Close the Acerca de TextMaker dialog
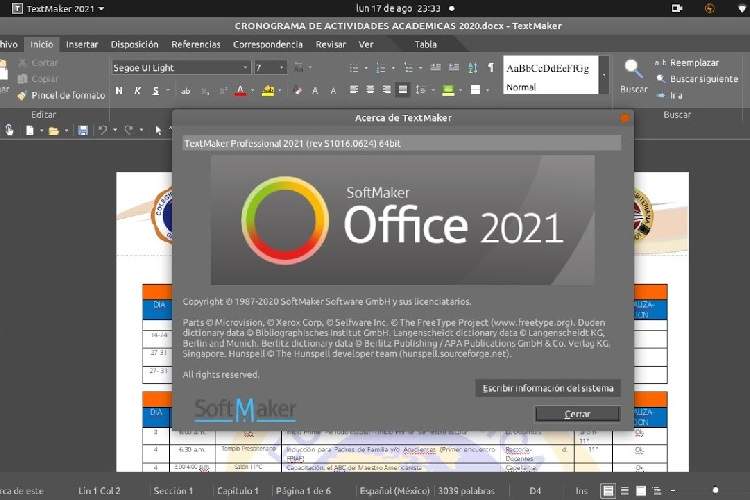This screenshot has width=750, height=500. (624, 118)
